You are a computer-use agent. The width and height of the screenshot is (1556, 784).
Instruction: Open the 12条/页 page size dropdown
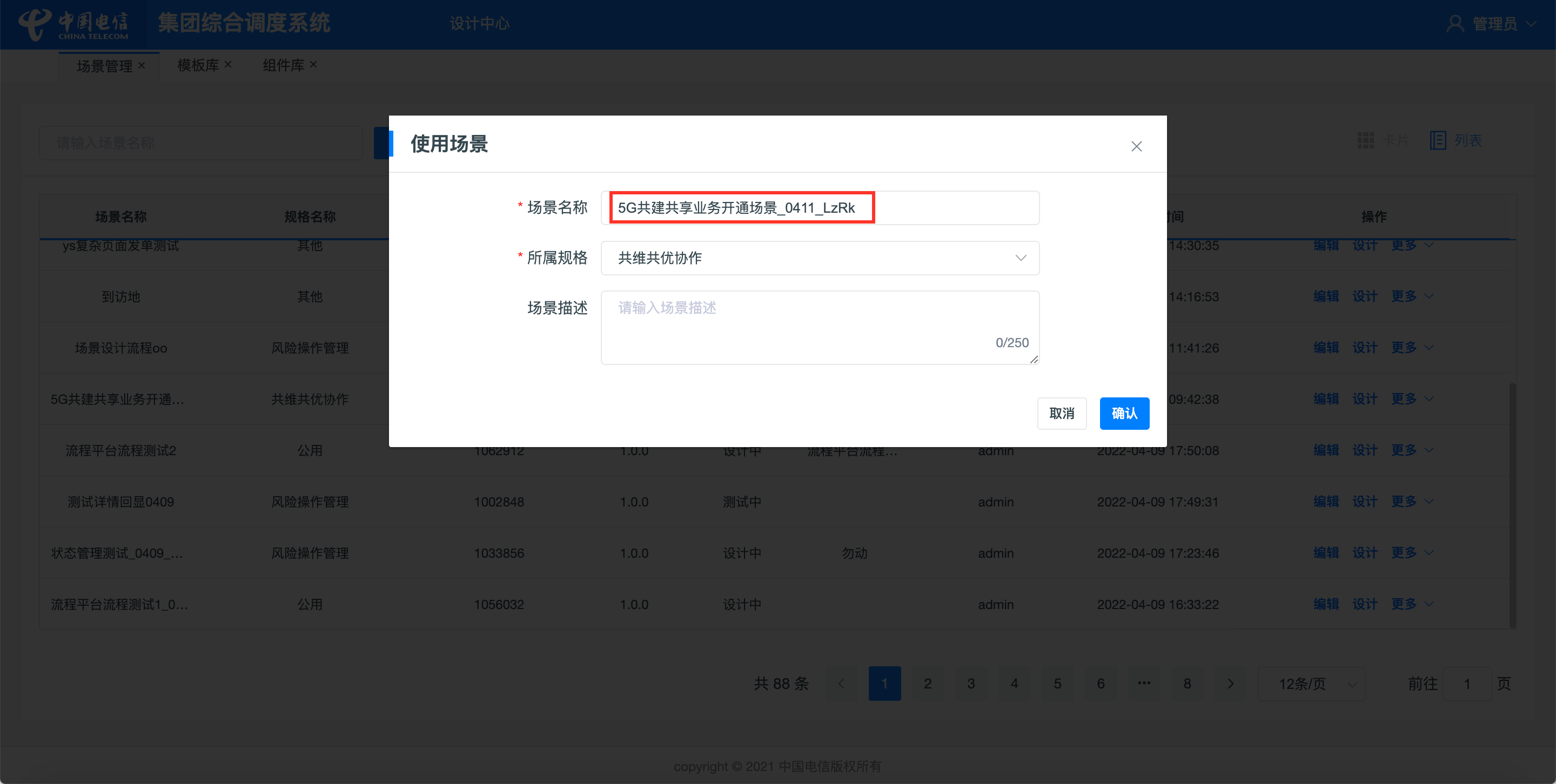click(x=1311, y=684)
